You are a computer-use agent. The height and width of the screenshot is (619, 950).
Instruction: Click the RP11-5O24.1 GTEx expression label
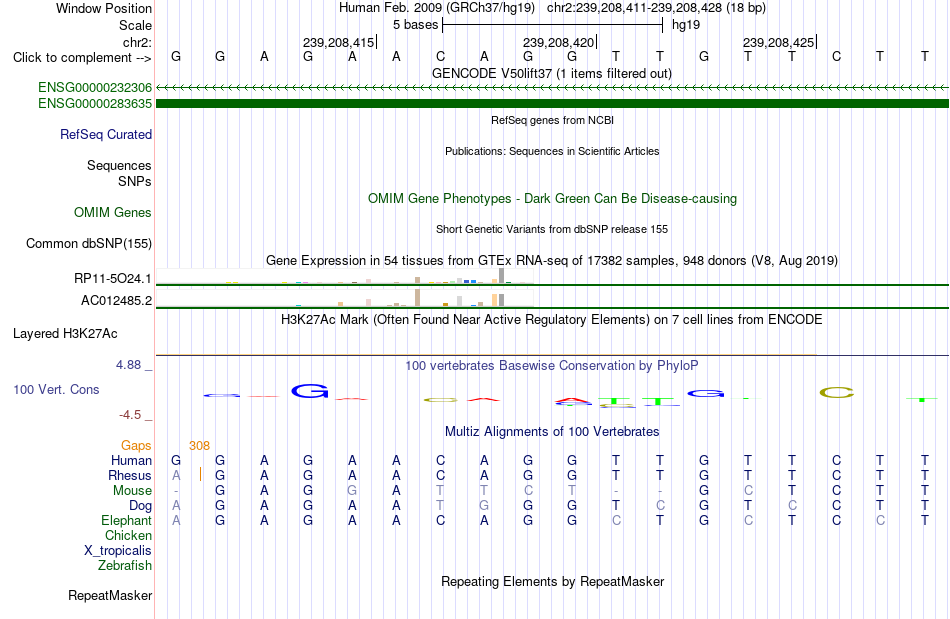113,279
